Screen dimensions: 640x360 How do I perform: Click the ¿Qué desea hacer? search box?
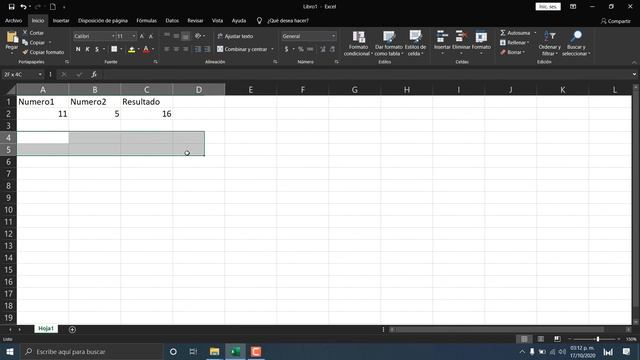[x=287, y=20]
